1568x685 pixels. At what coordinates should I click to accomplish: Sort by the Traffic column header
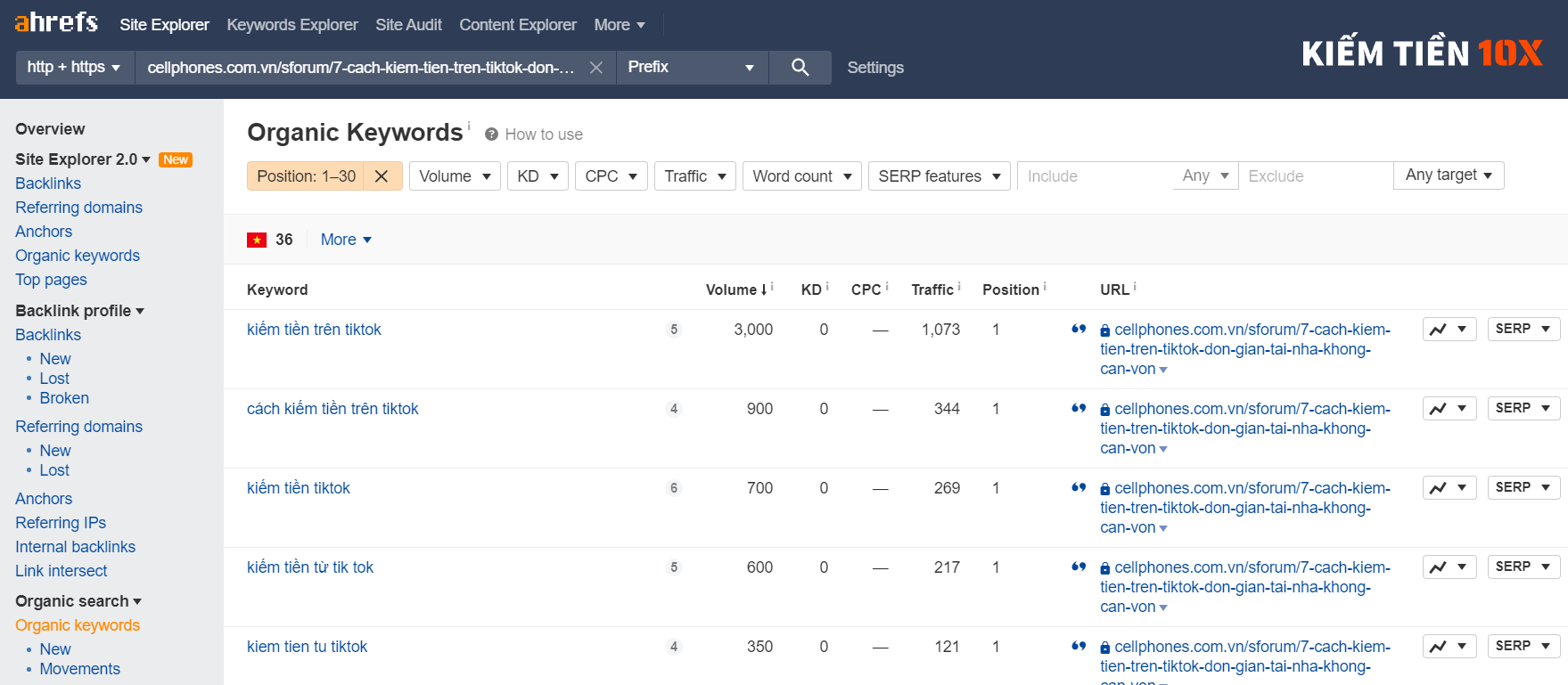tap(932, 289)
